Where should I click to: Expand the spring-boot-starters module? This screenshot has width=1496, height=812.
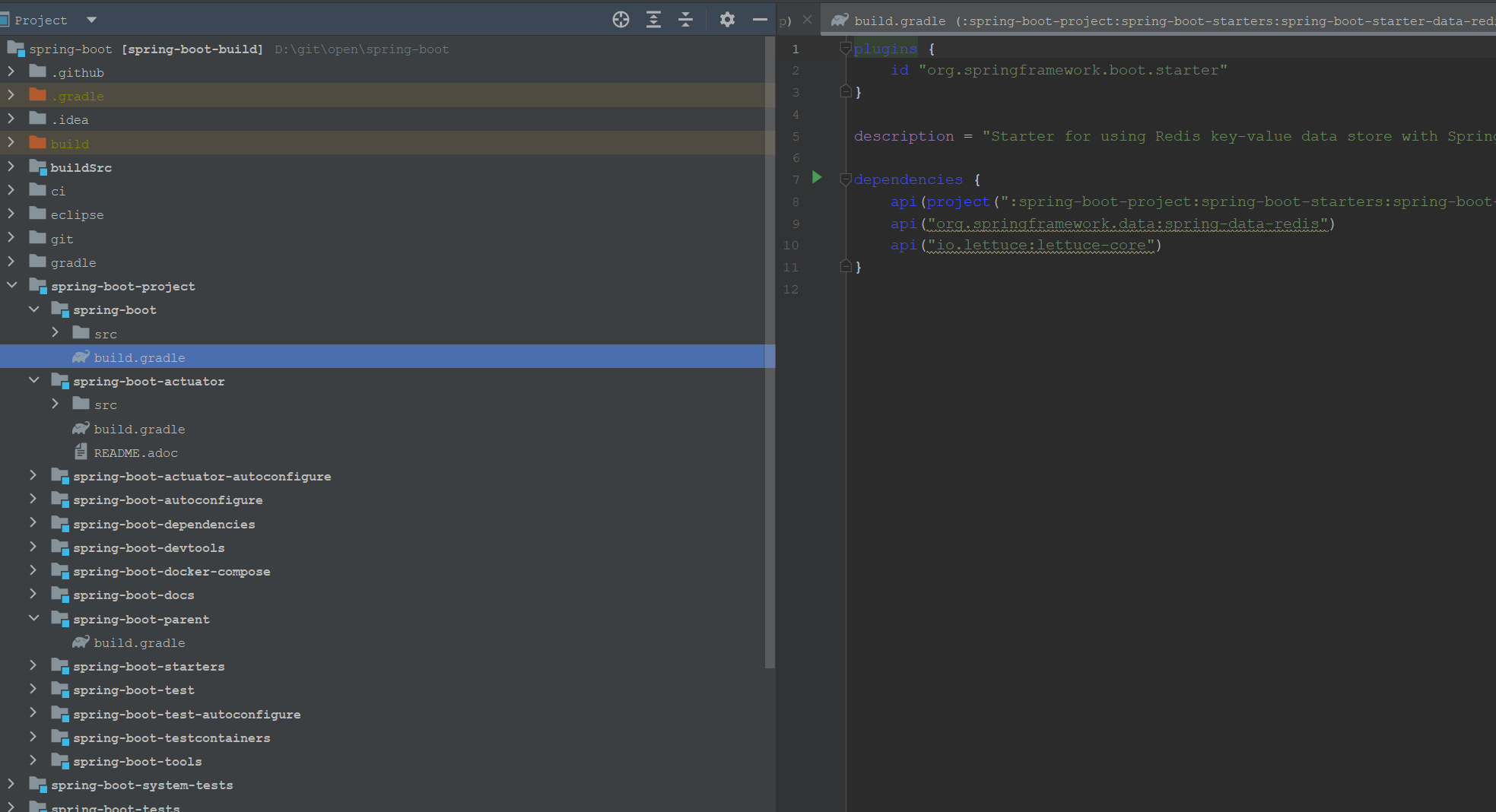pos(33,665)
